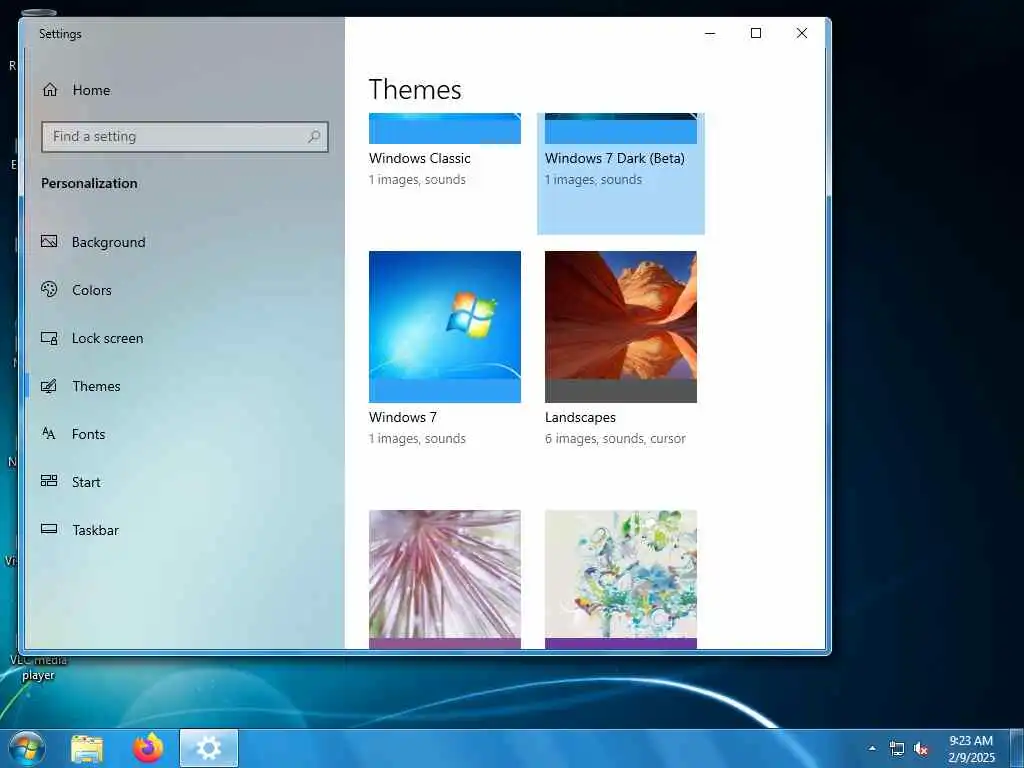Focus the Find a setting search box
The height and width of the screenshot is (768, 1024).
[185, 136]
